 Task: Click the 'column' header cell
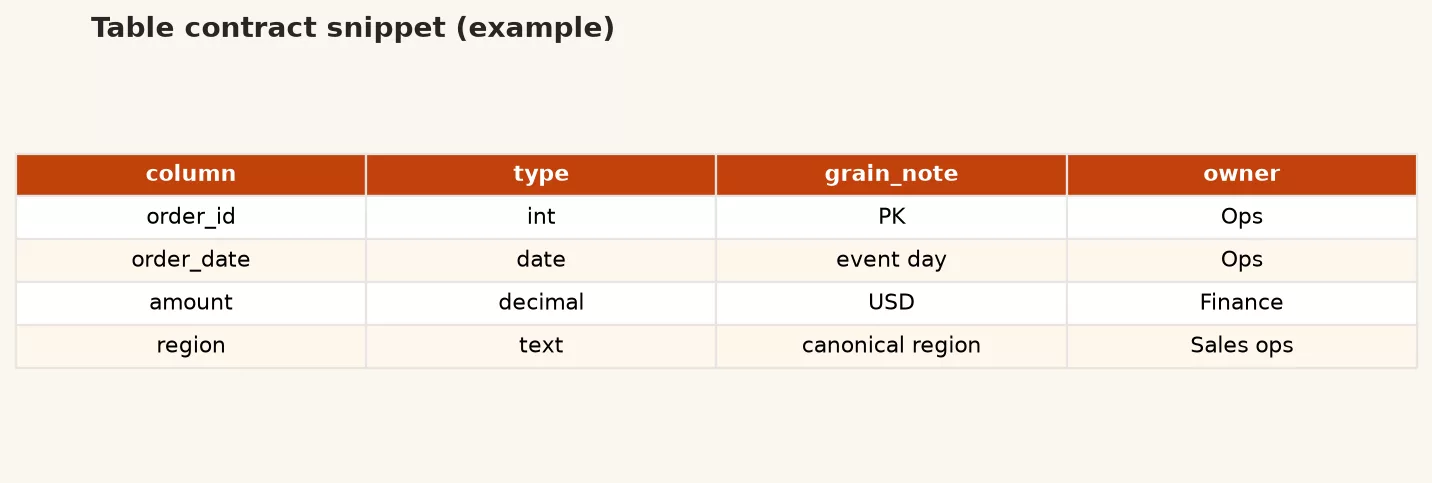click(x=191, y=174)
